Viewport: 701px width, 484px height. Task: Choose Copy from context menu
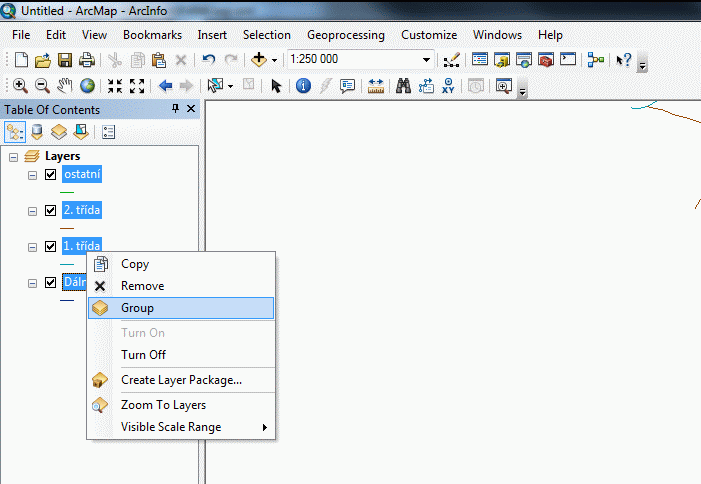pos(181,264)
